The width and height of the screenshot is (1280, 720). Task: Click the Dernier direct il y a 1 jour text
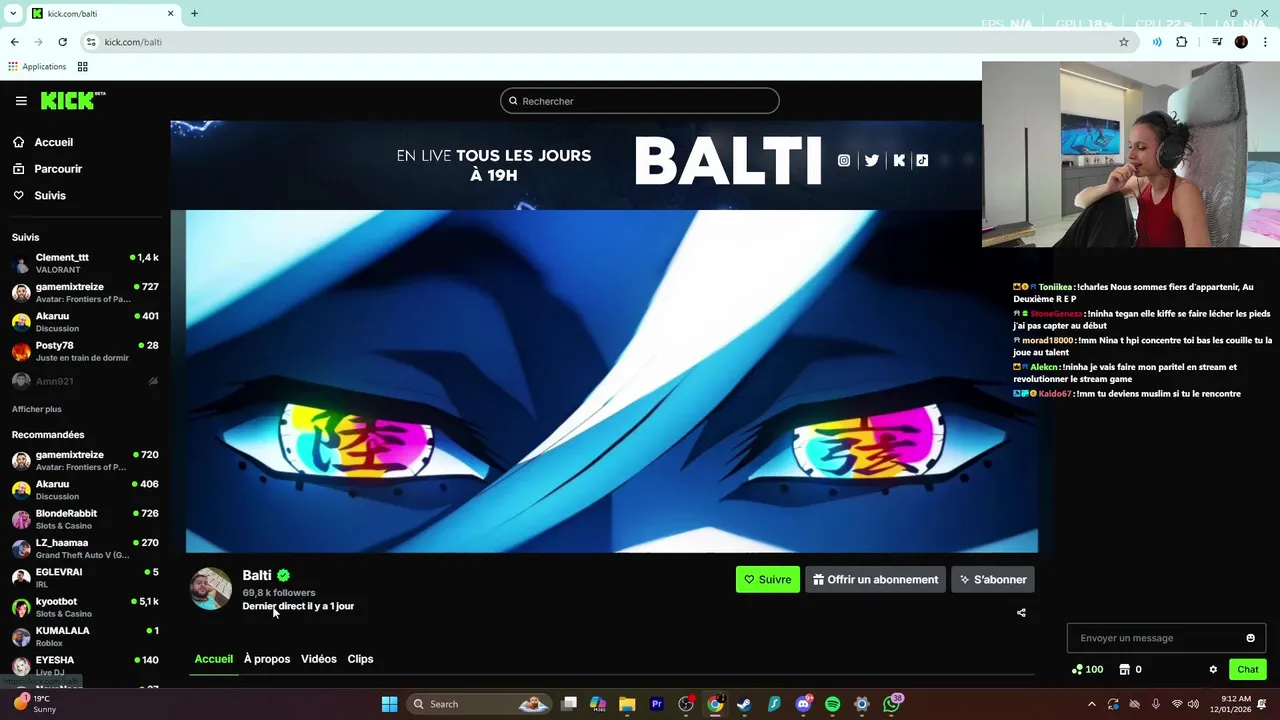pyautogui.click(x=298, y=606)
